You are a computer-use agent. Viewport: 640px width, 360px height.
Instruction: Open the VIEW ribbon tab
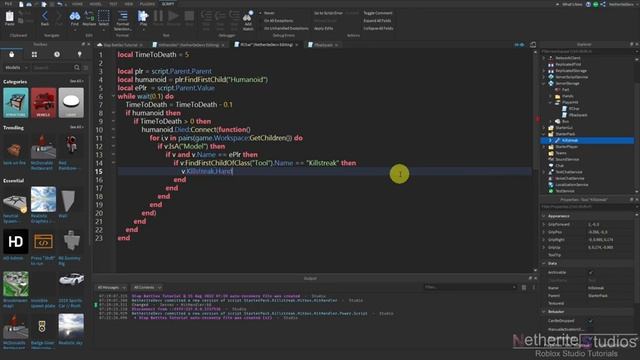[129, 4]
